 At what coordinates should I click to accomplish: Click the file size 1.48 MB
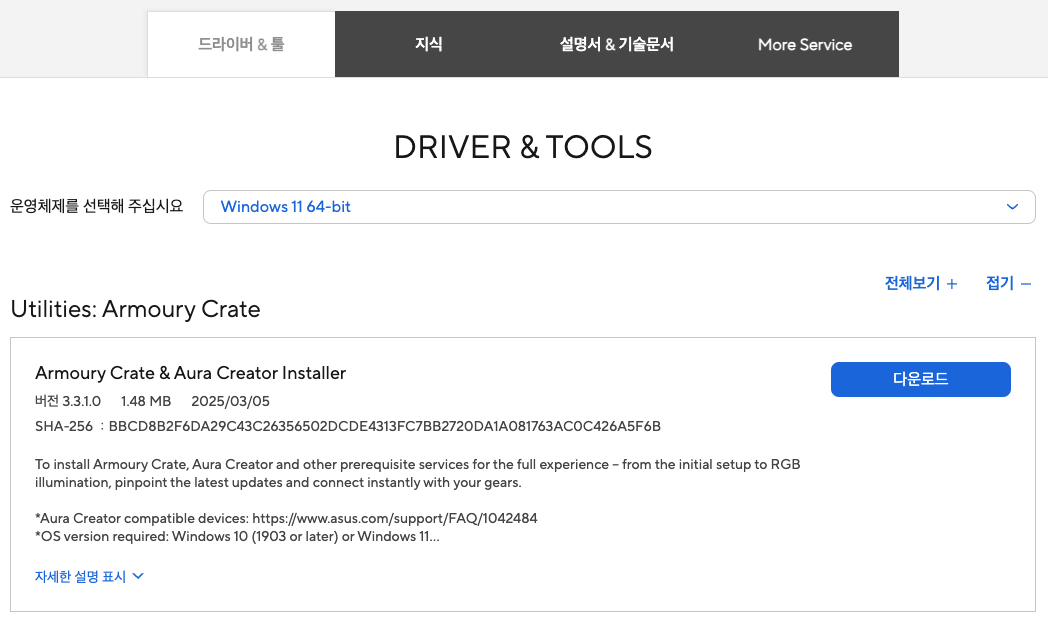[146, 402]
